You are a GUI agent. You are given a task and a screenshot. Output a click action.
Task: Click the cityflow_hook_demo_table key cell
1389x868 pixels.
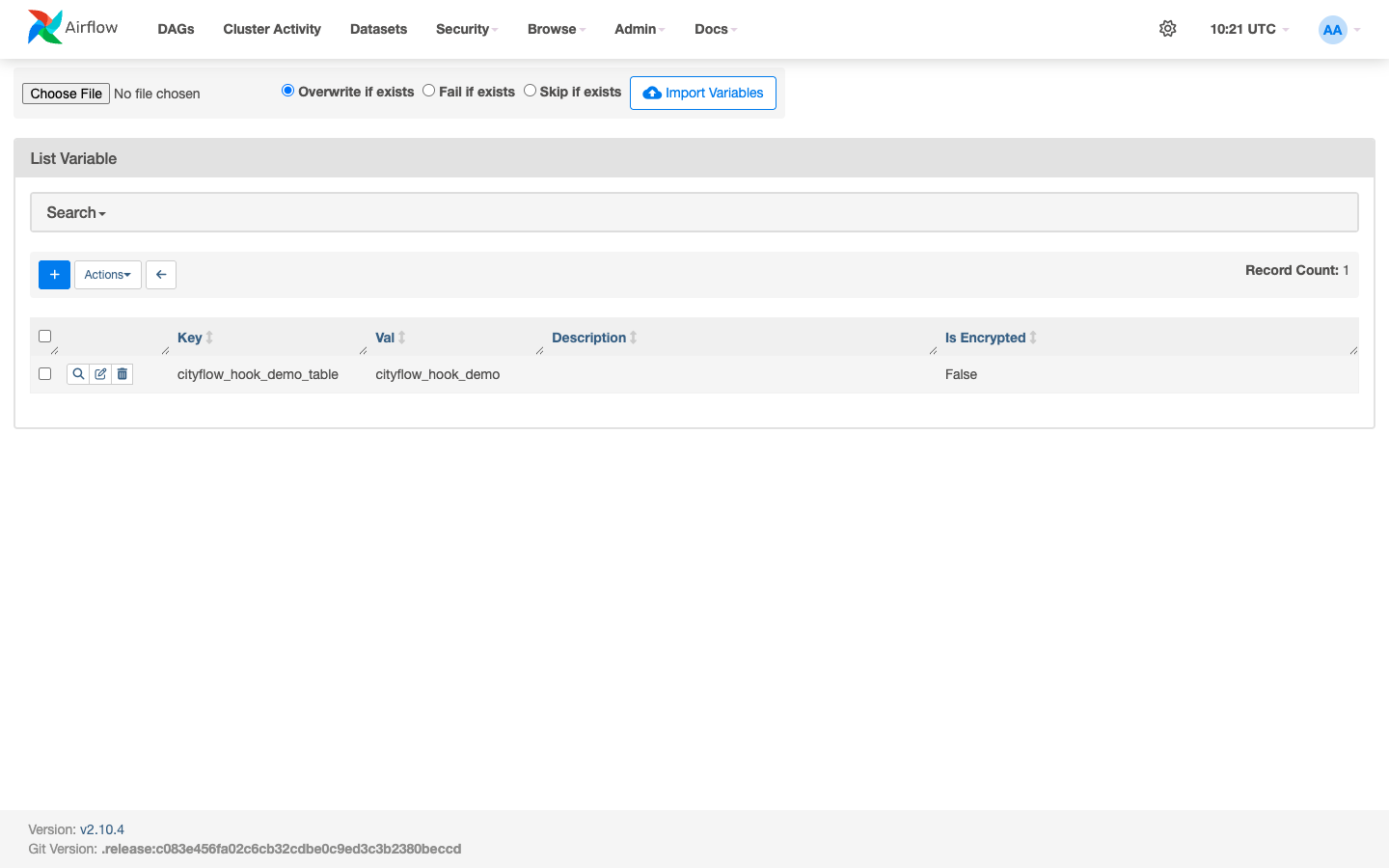[258, 374]
